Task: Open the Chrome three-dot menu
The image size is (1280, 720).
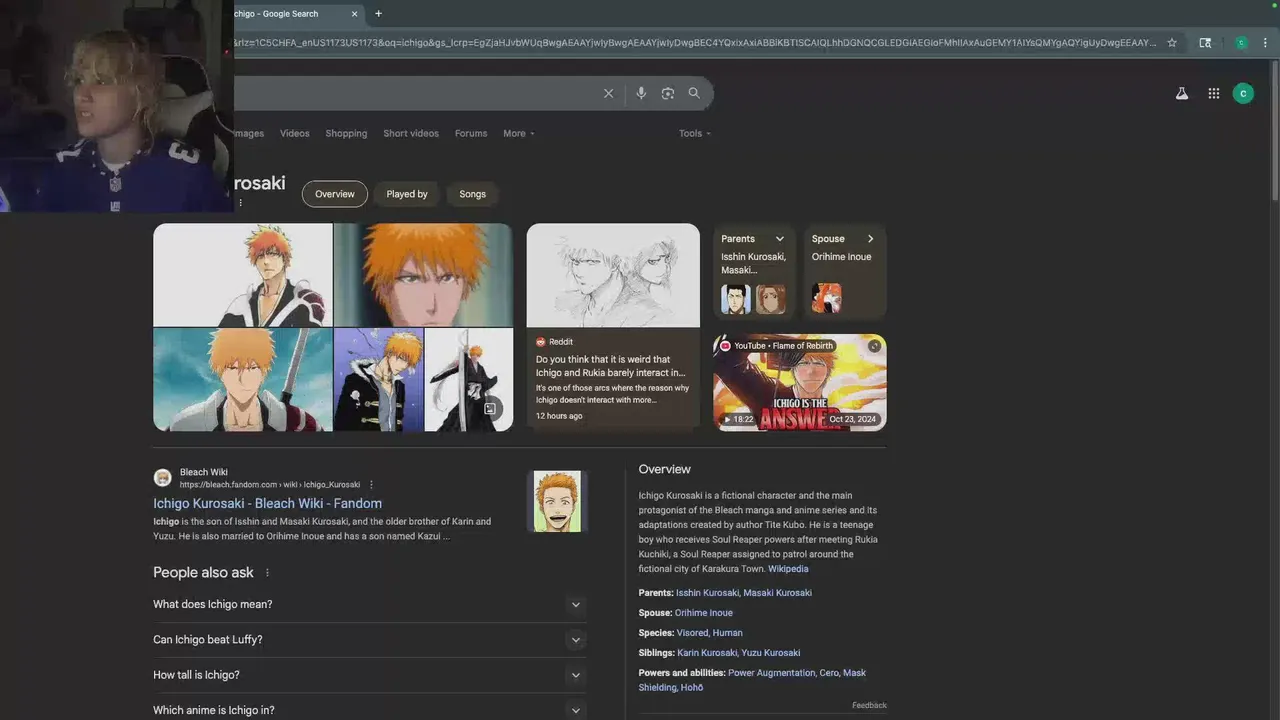Action: coord(1265,43)
